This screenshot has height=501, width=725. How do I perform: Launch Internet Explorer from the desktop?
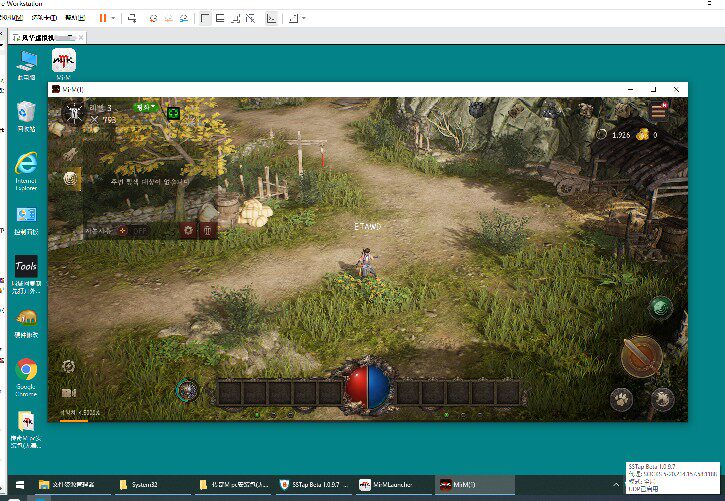(26, 171)
